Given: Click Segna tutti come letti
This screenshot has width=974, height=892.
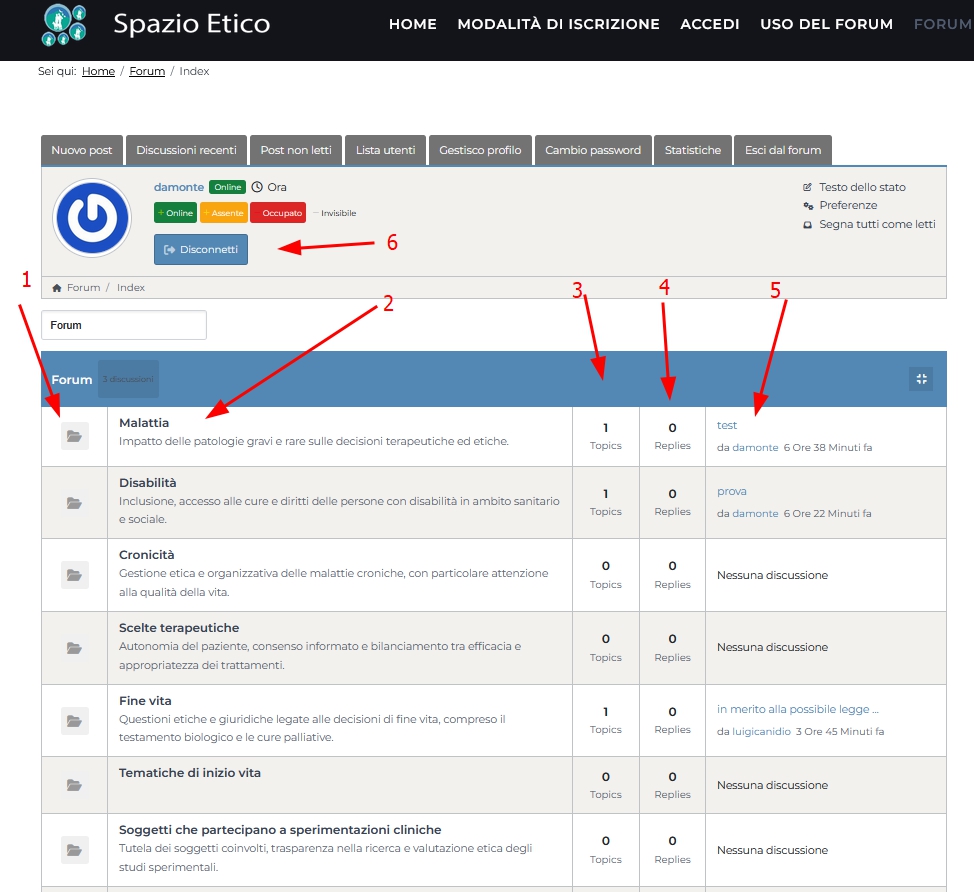Looking at the screenshot, I should click(x=876, y=224).
